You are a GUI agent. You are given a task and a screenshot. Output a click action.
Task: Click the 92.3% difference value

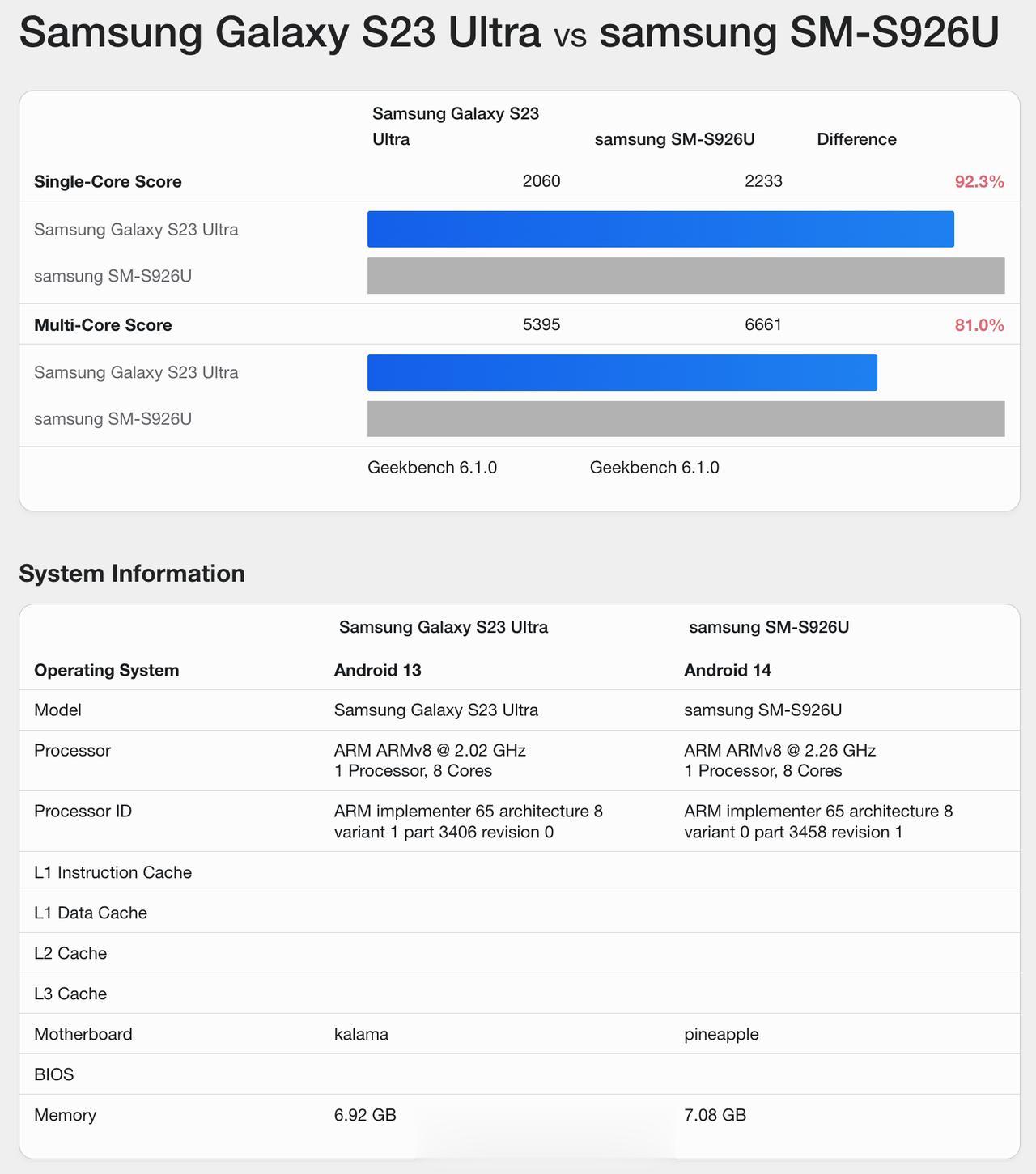tap(979, 181)
